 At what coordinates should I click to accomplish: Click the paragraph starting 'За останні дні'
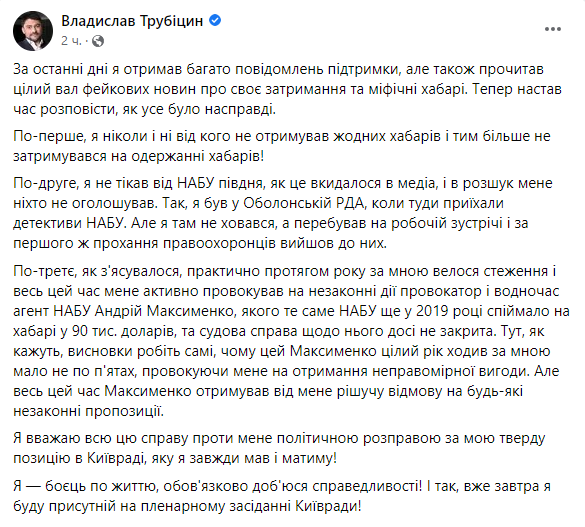coord(287,89)
